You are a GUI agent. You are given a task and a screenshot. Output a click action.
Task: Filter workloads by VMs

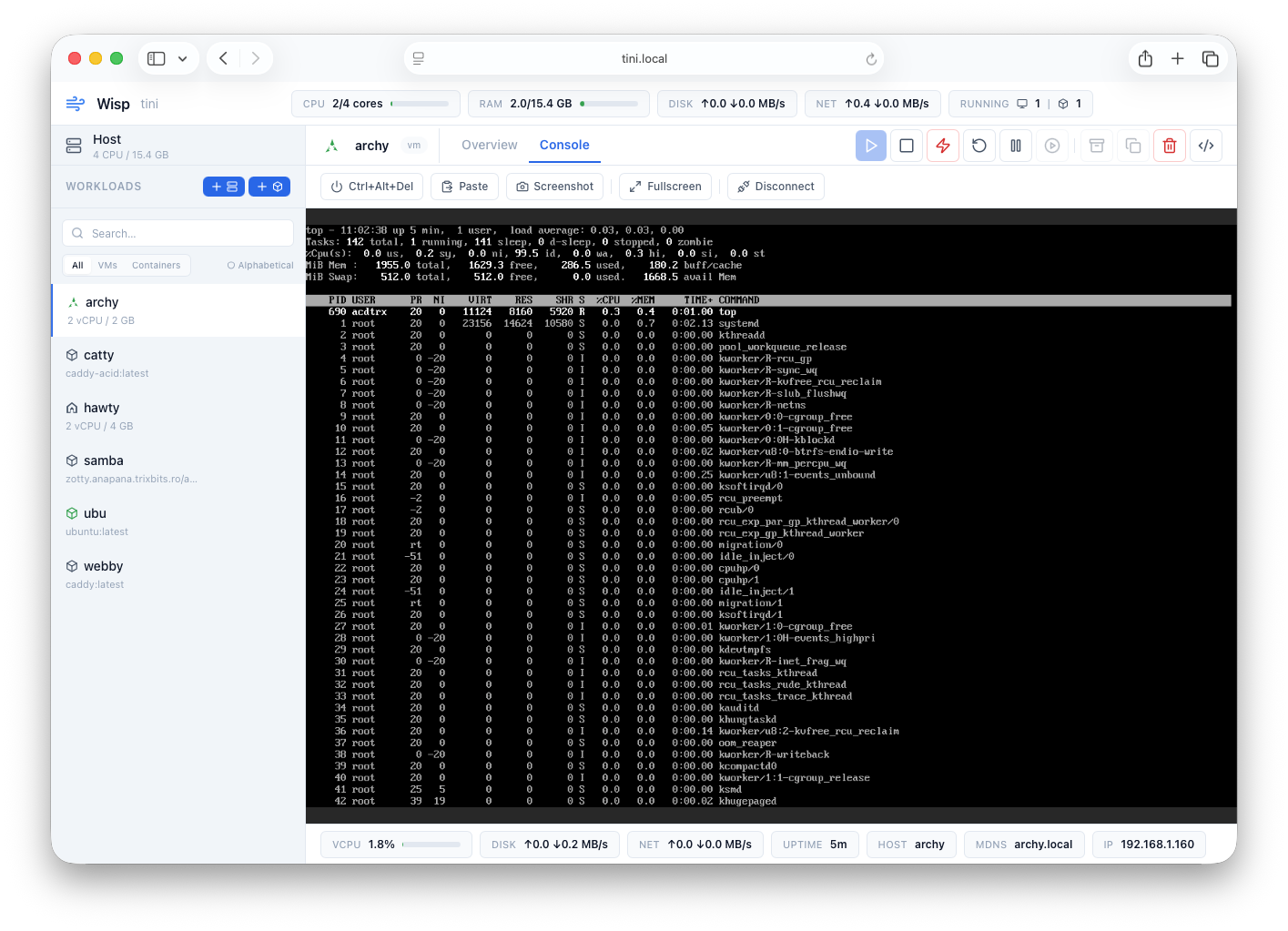click(107, 266)
